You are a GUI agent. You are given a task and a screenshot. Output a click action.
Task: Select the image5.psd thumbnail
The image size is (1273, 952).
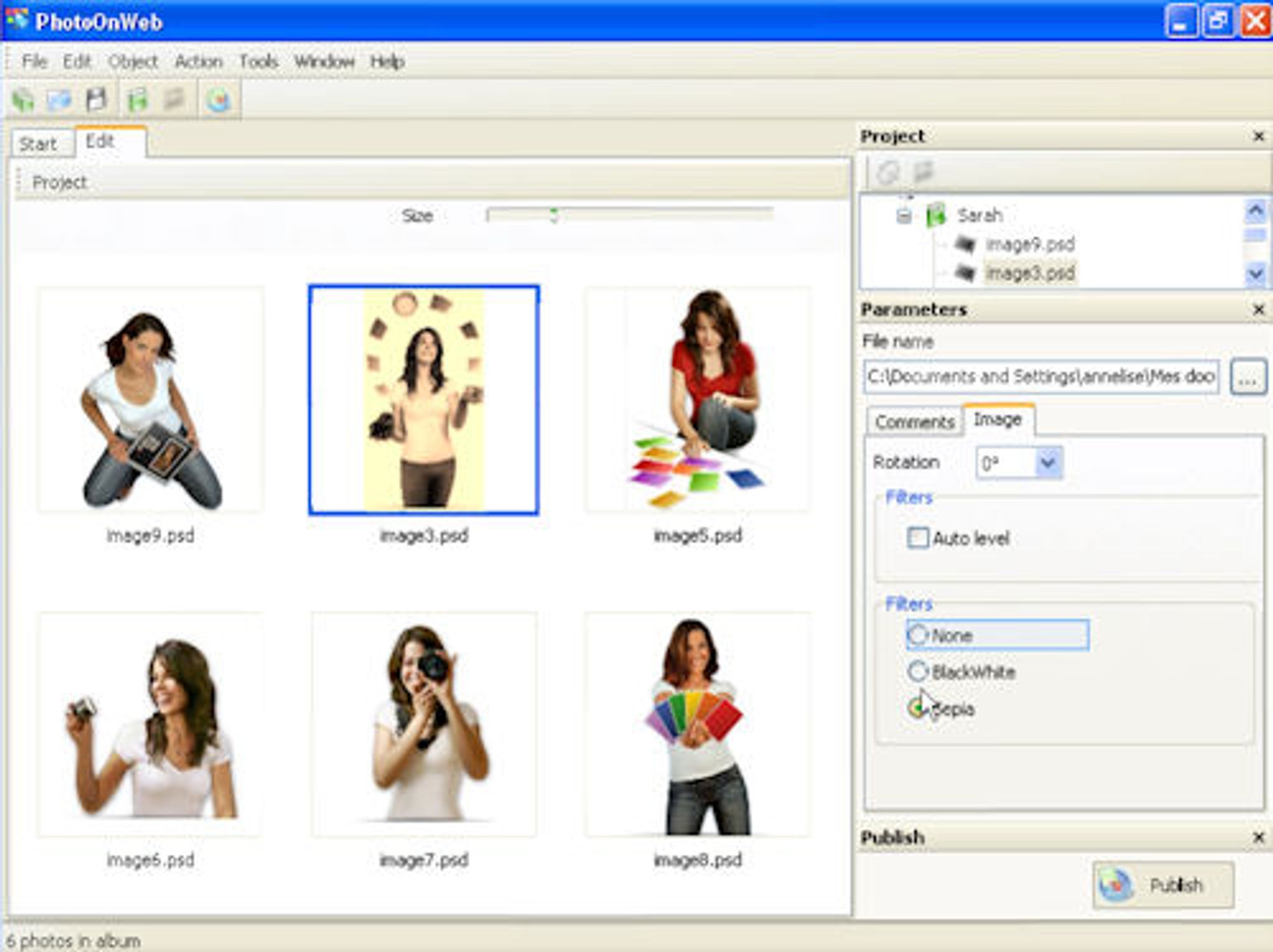[x=698, y=400]
